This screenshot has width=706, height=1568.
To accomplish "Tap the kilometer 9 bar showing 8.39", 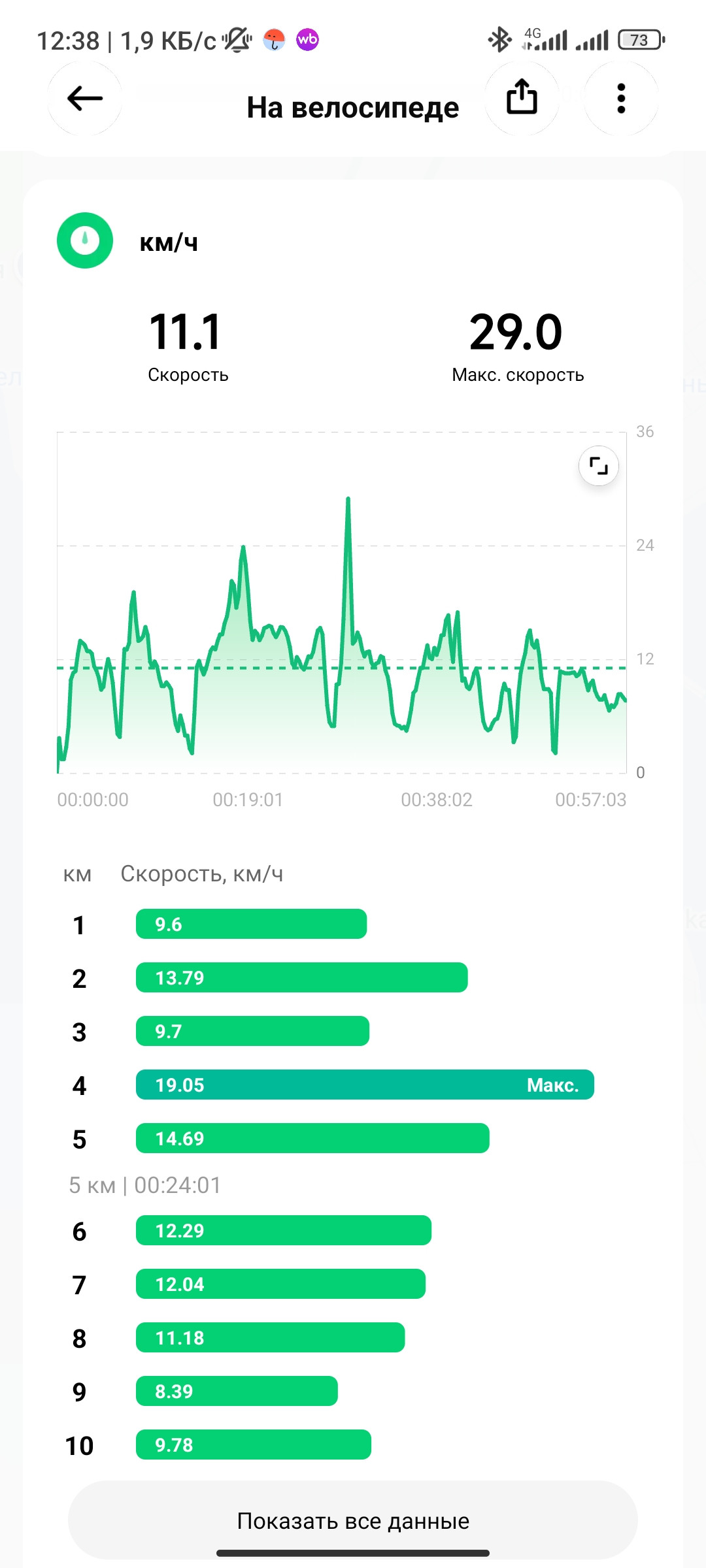I will pyautogui.click(x=237, y=1391).
